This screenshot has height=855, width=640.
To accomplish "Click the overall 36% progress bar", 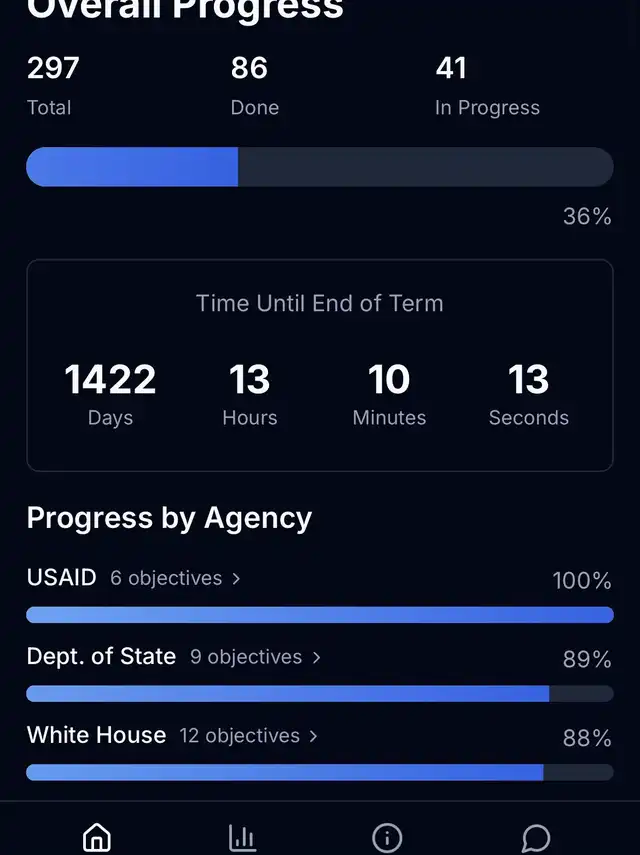I will [x=320, y=167].
